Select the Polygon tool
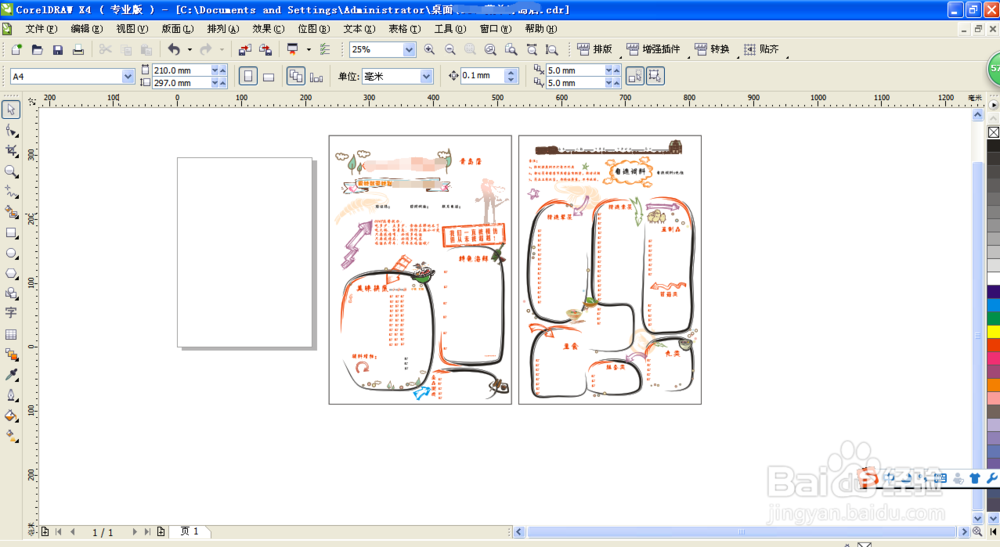Viewport: 1000px width, 547px height. pyautogui.click(x=11, y=273)
